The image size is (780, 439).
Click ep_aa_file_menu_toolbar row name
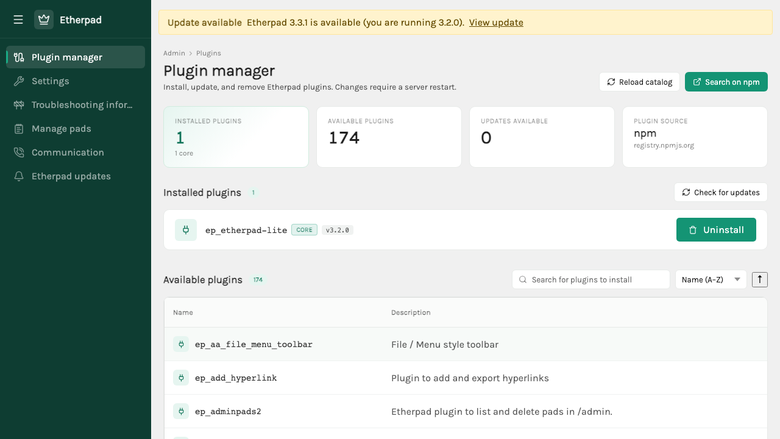click(254, 344)
